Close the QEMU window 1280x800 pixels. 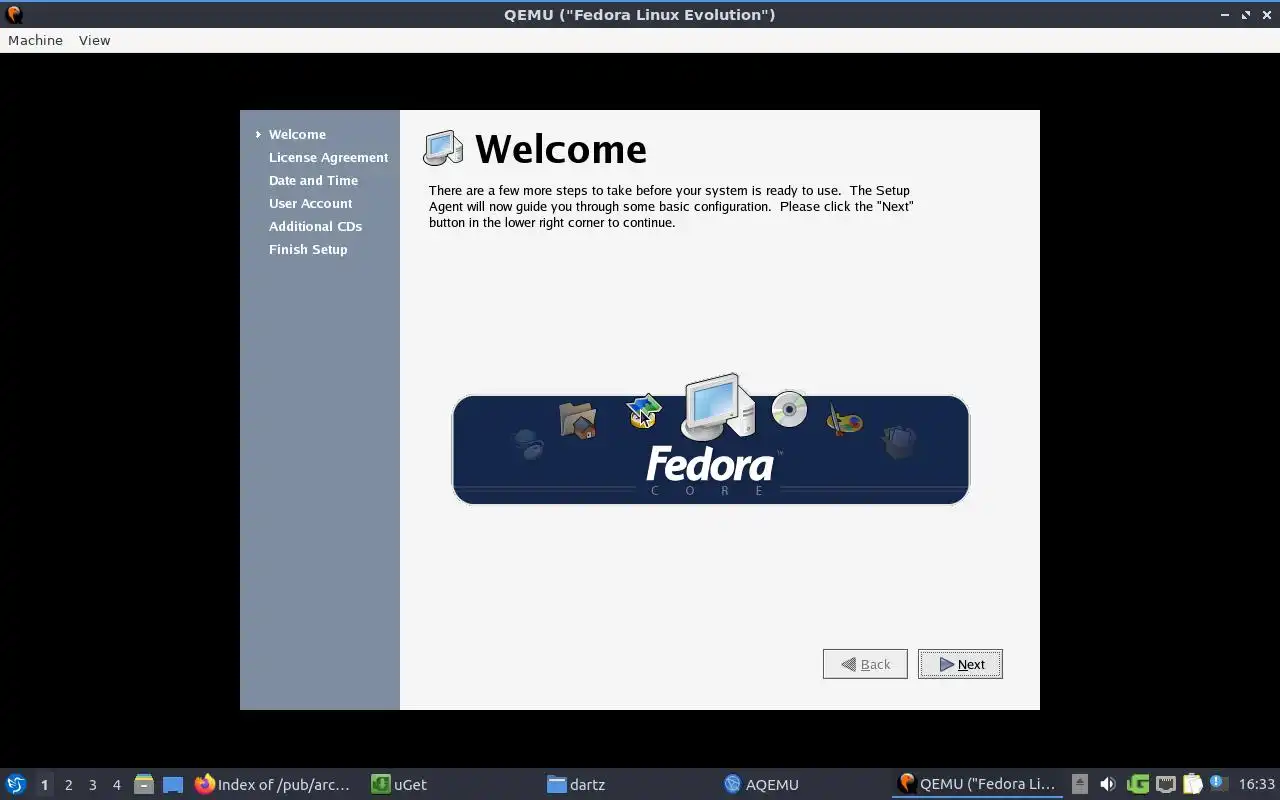pos(1266,14)
